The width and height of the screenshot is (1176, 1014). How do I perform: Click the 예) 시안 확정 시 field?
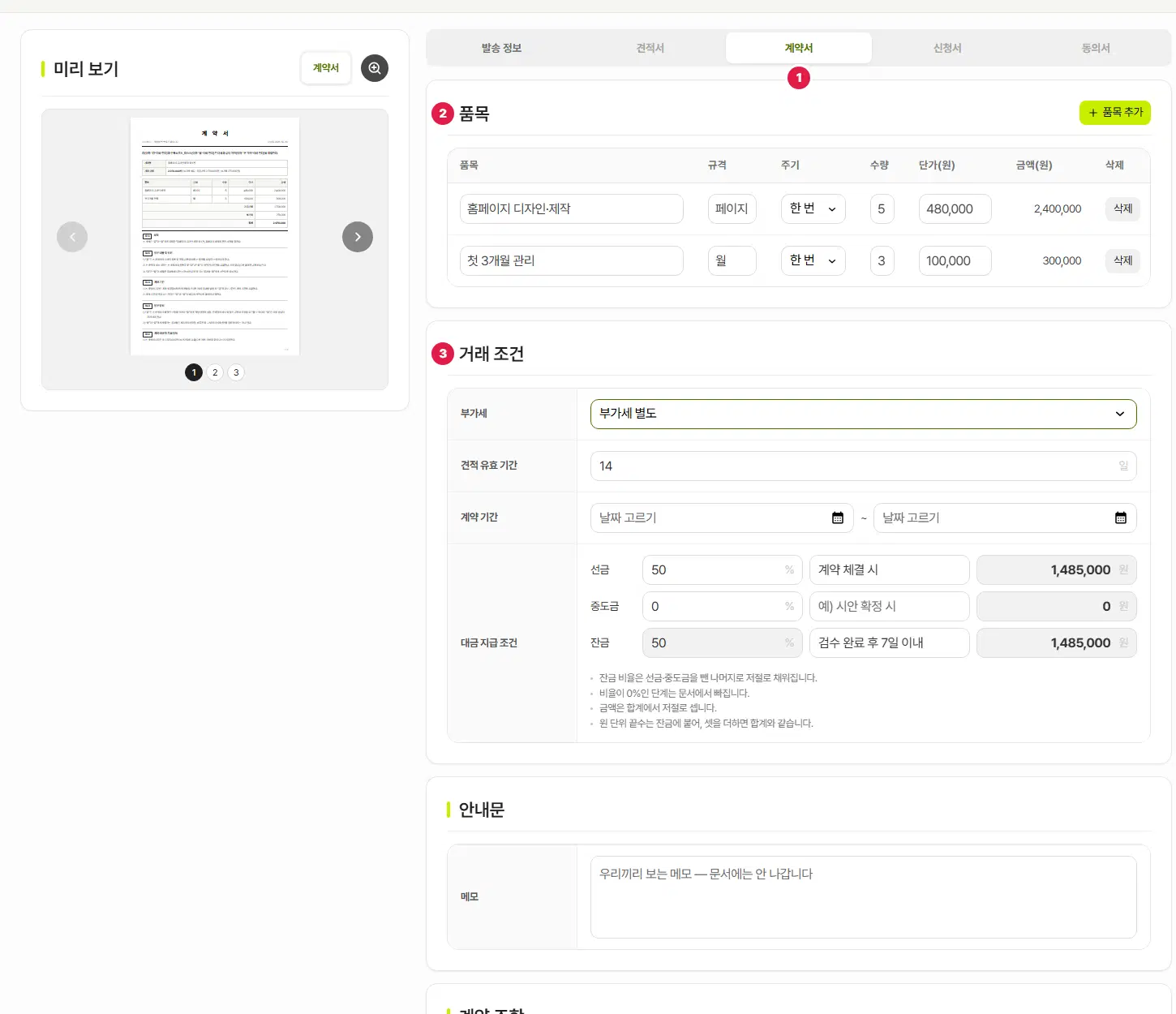pyautogui.click(x=889, y=606)
